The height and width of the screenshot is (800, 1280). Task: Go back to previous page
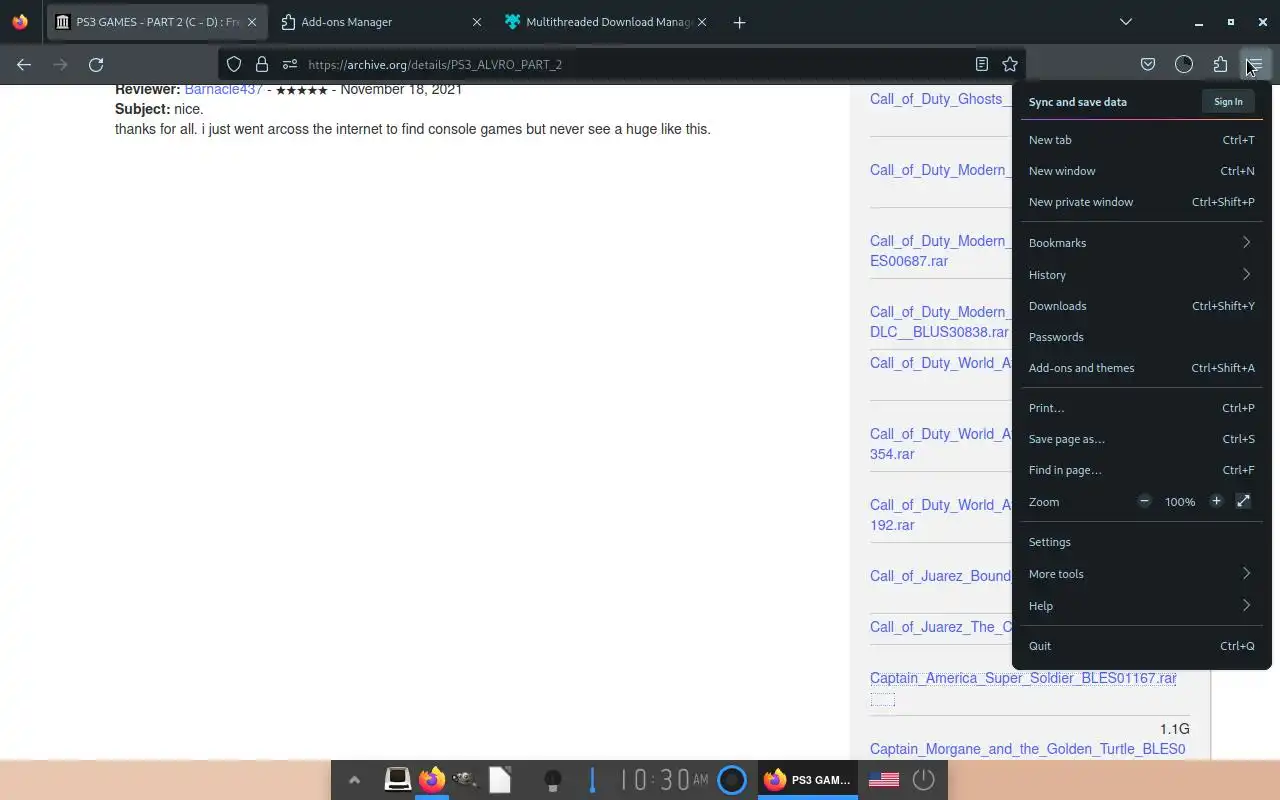[24, 64]
